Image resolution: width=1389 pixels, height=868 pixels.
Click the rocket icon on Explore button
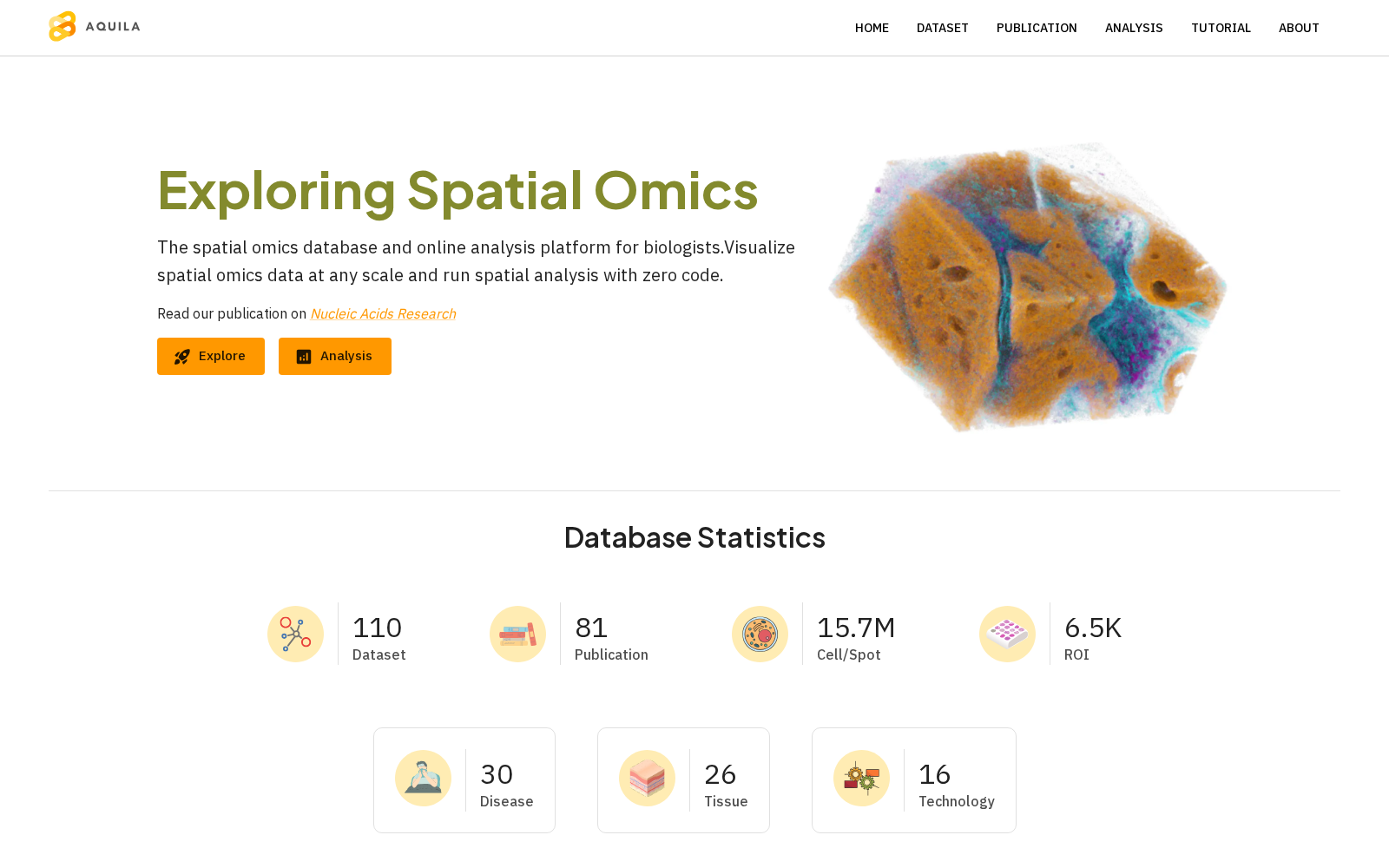pyautogui.click(x=182, y=357)
